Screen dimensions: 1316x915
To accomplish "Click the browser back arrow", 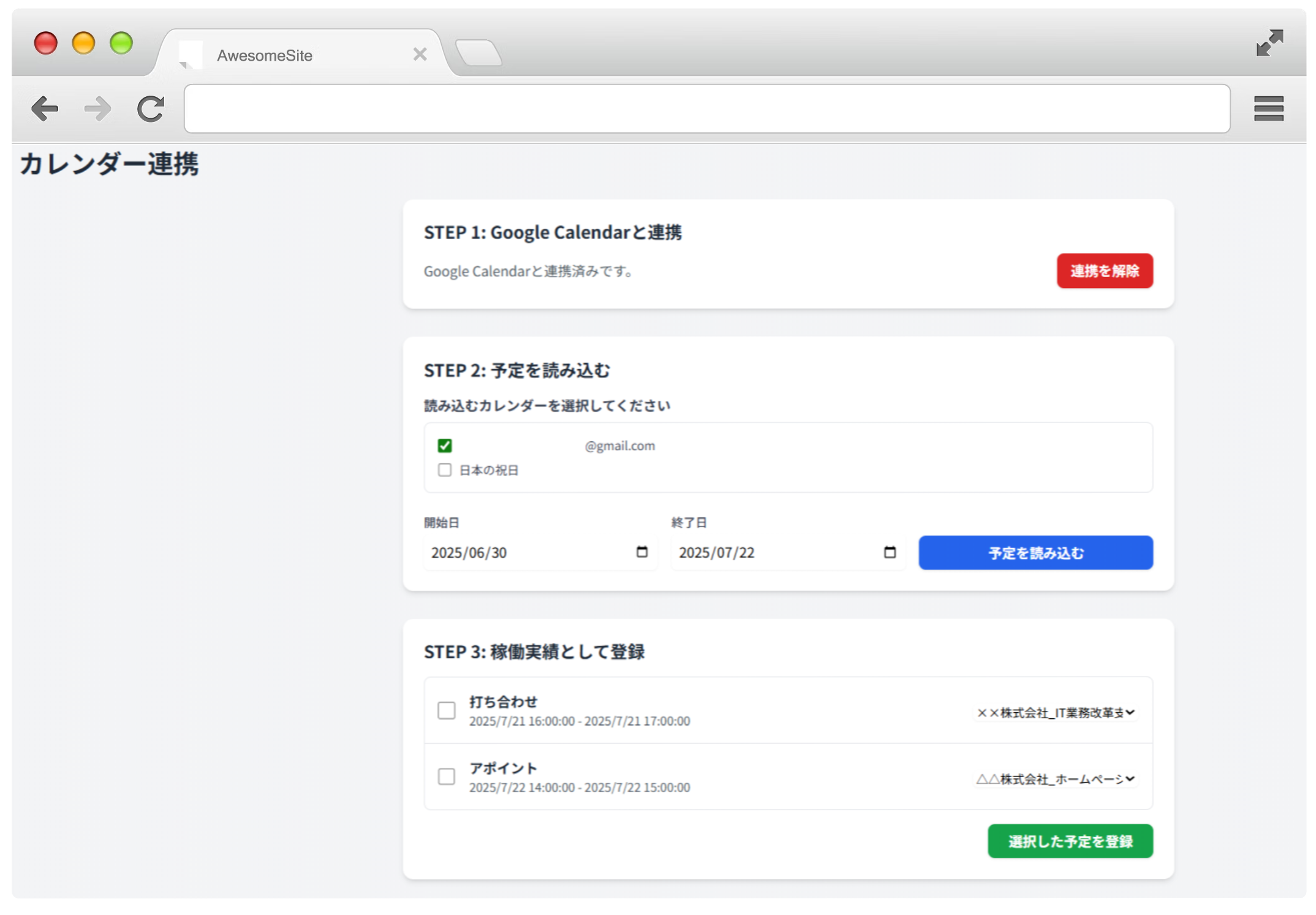I will [45, 109].
